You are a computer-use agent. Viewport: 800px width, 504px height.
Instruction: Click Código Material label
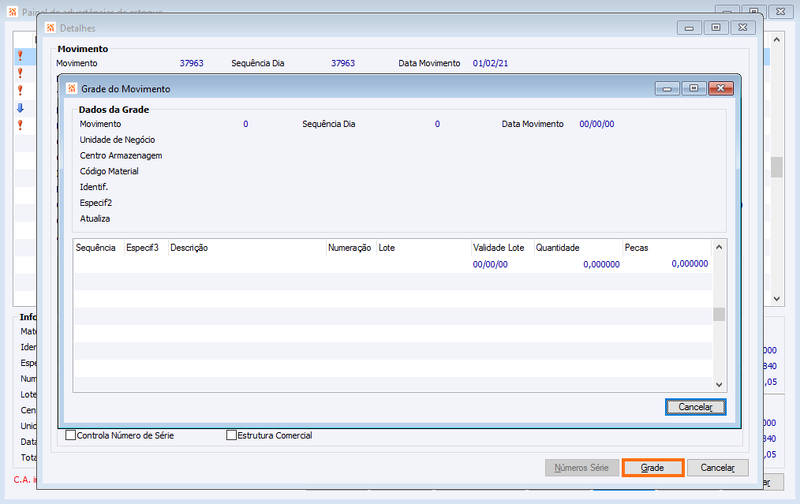click(x=109, y=171)
